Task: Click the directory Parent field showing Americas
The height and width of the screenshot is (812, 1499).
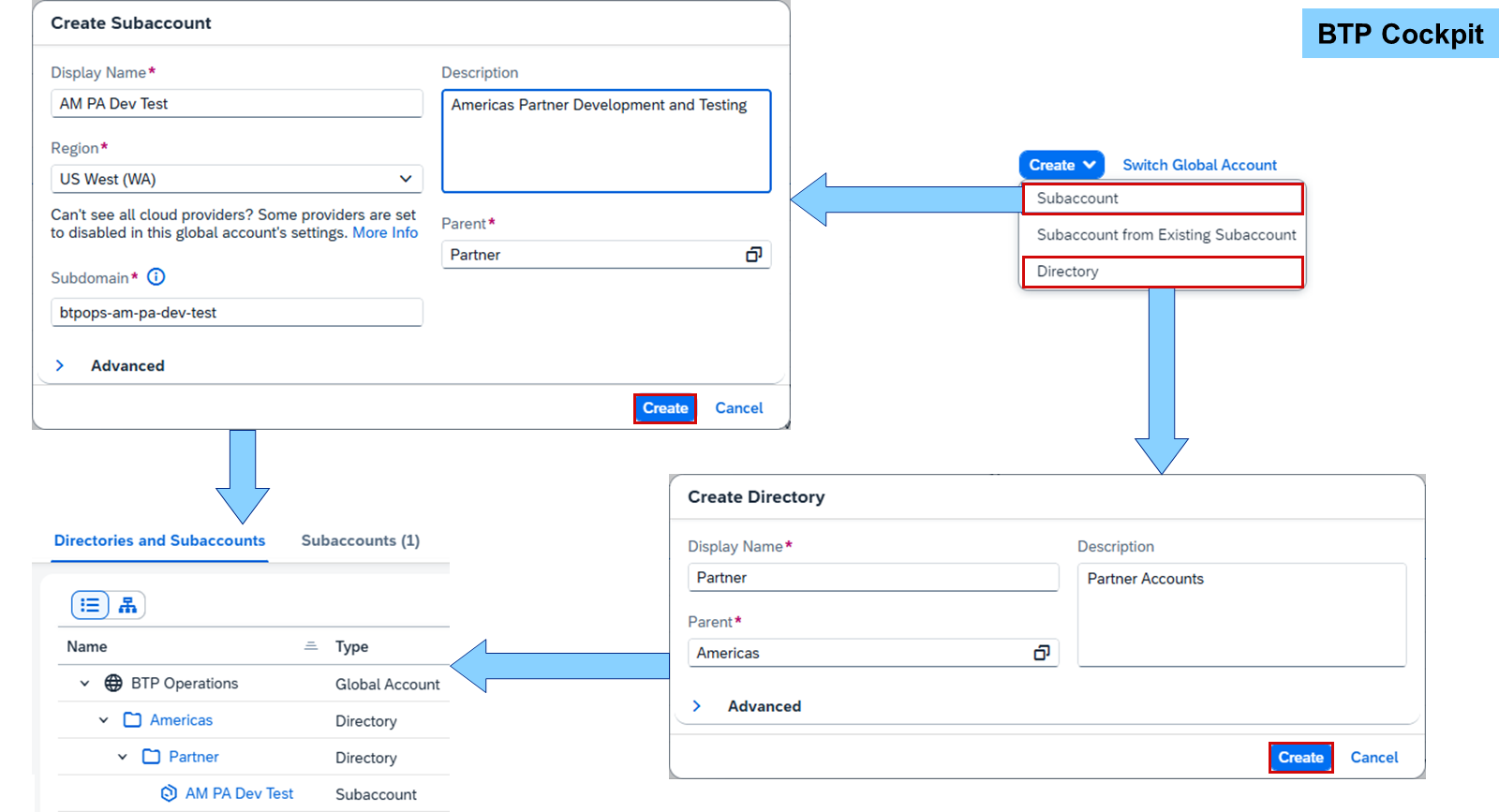Action: coord(873,653)
